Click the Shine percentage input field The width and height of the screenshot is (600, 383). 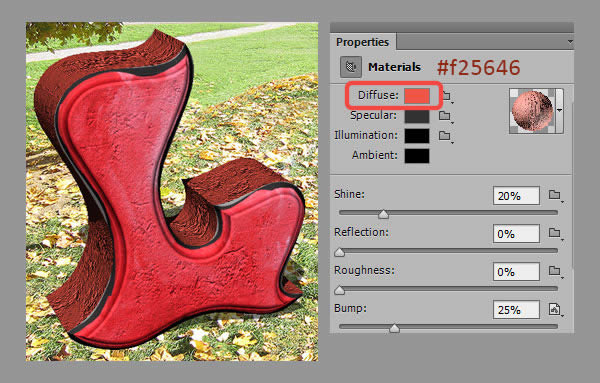[516, 196]
